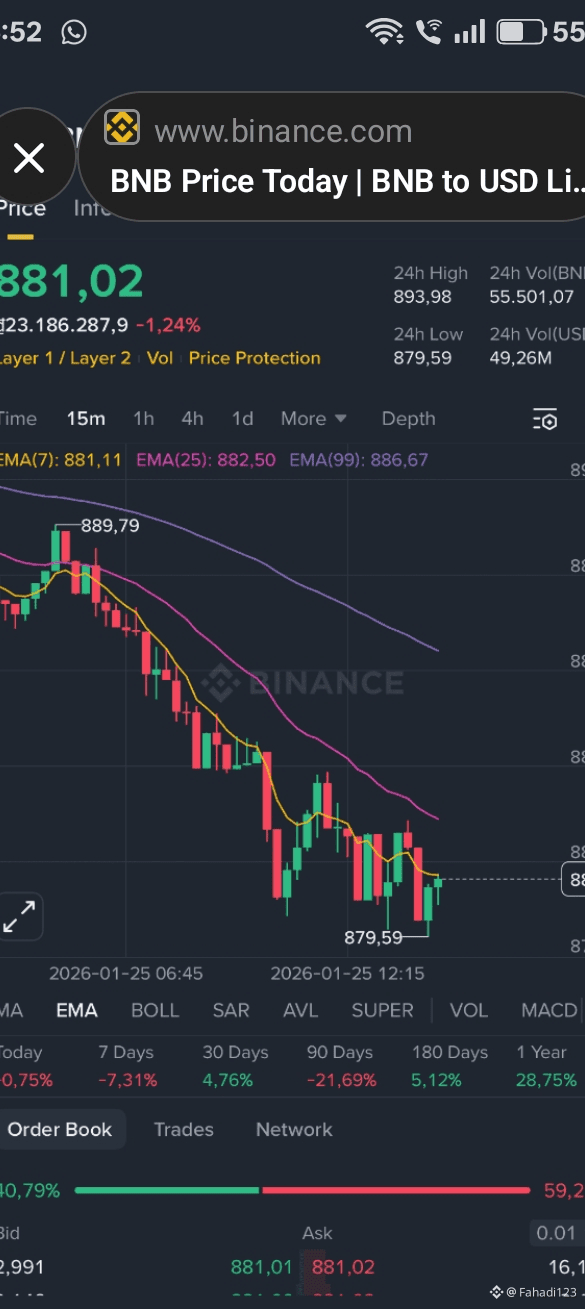
Task: Tap the Binance logo icon in address bar
Action: pos(123,129)
